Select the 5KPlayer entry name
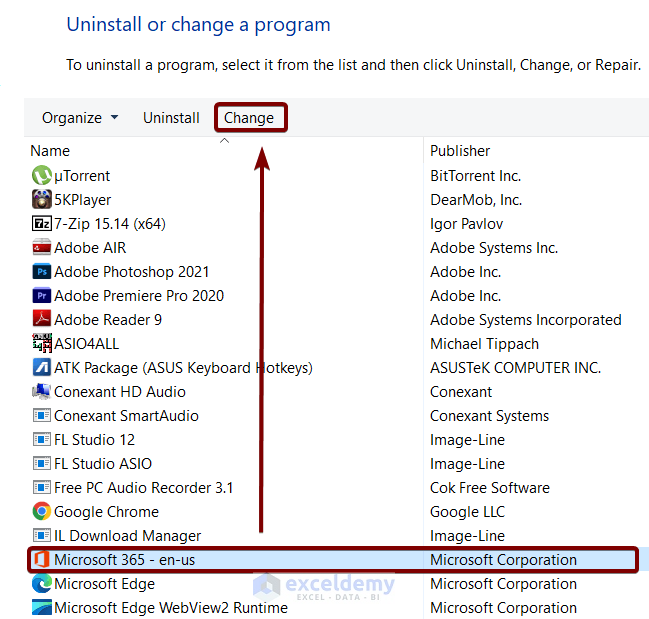 pos(83,200)
